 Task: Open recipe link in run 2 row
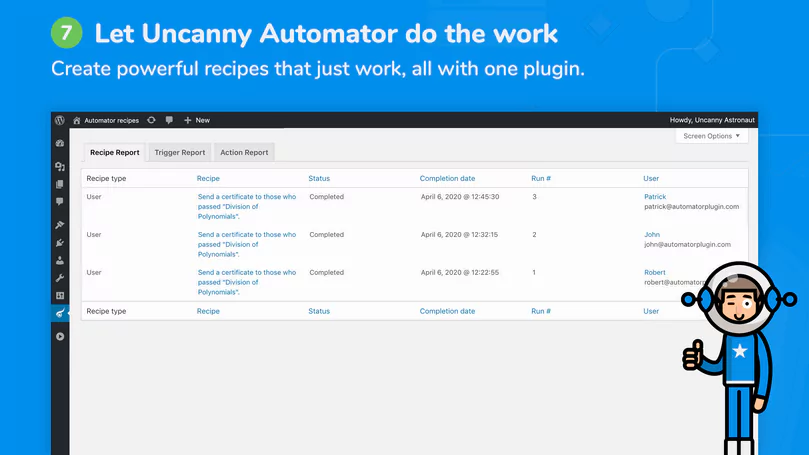[247, 244]
